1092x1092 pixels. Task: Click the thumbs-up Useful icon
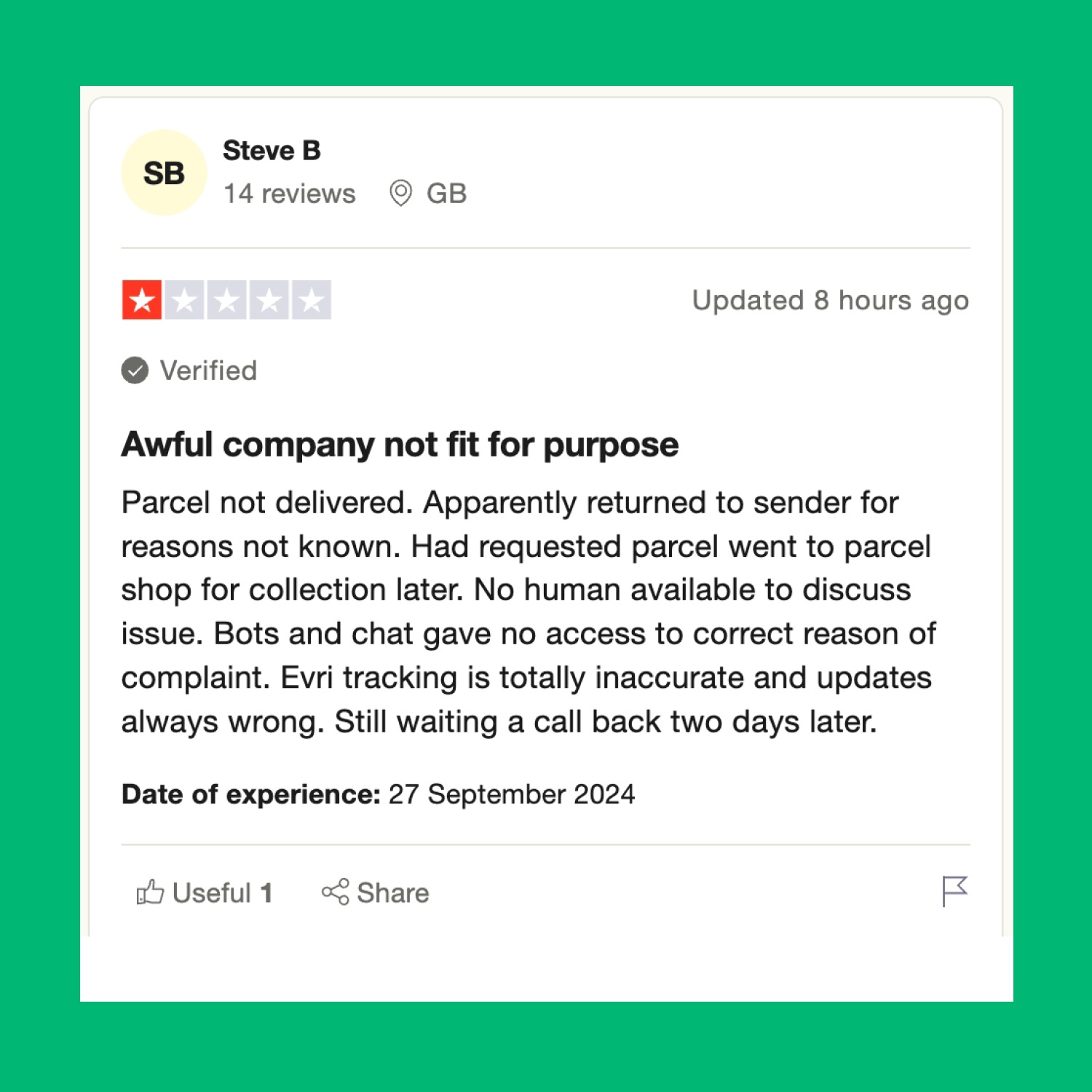coord(151,893)
